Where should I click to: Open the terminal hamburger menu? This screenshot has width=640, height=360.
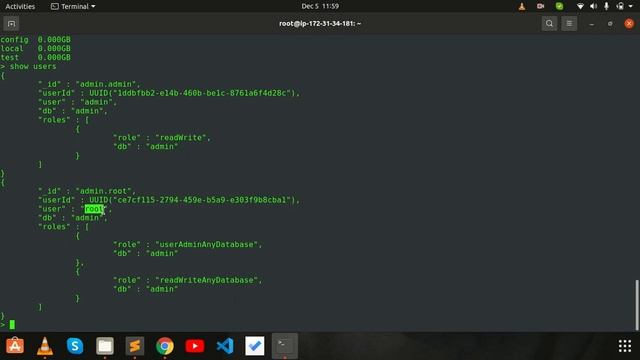[x=569, y=24]
